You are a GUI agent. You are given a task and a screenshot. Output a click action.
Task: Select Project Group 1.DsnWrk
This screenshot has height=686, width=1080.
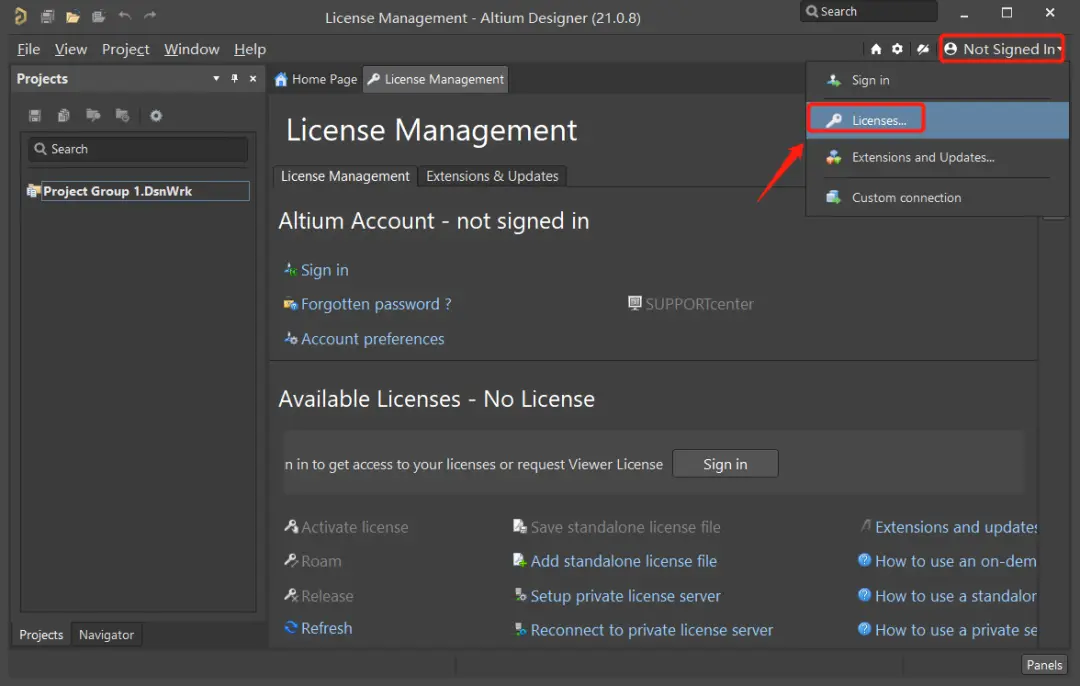145,191
